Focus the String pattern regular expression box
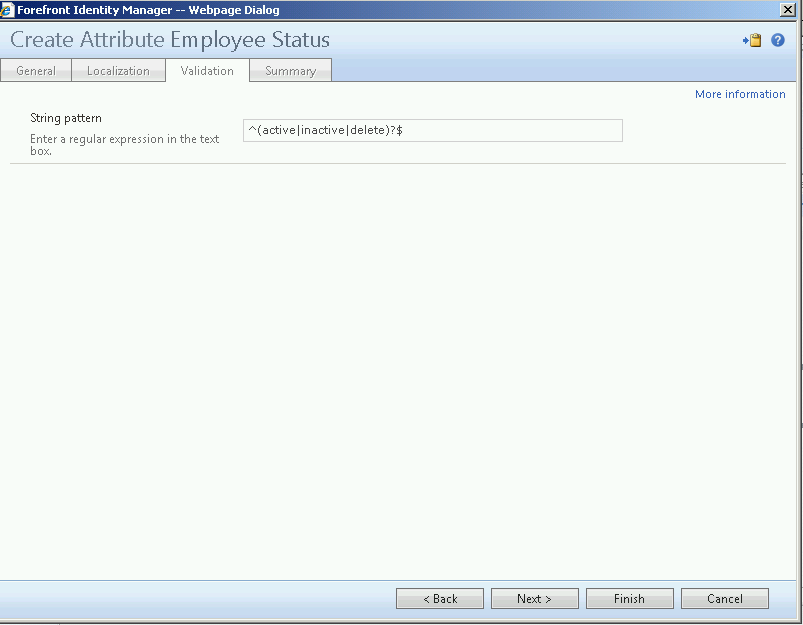The width and height of the screenshot is (803, 625). (x=433, y=130)
